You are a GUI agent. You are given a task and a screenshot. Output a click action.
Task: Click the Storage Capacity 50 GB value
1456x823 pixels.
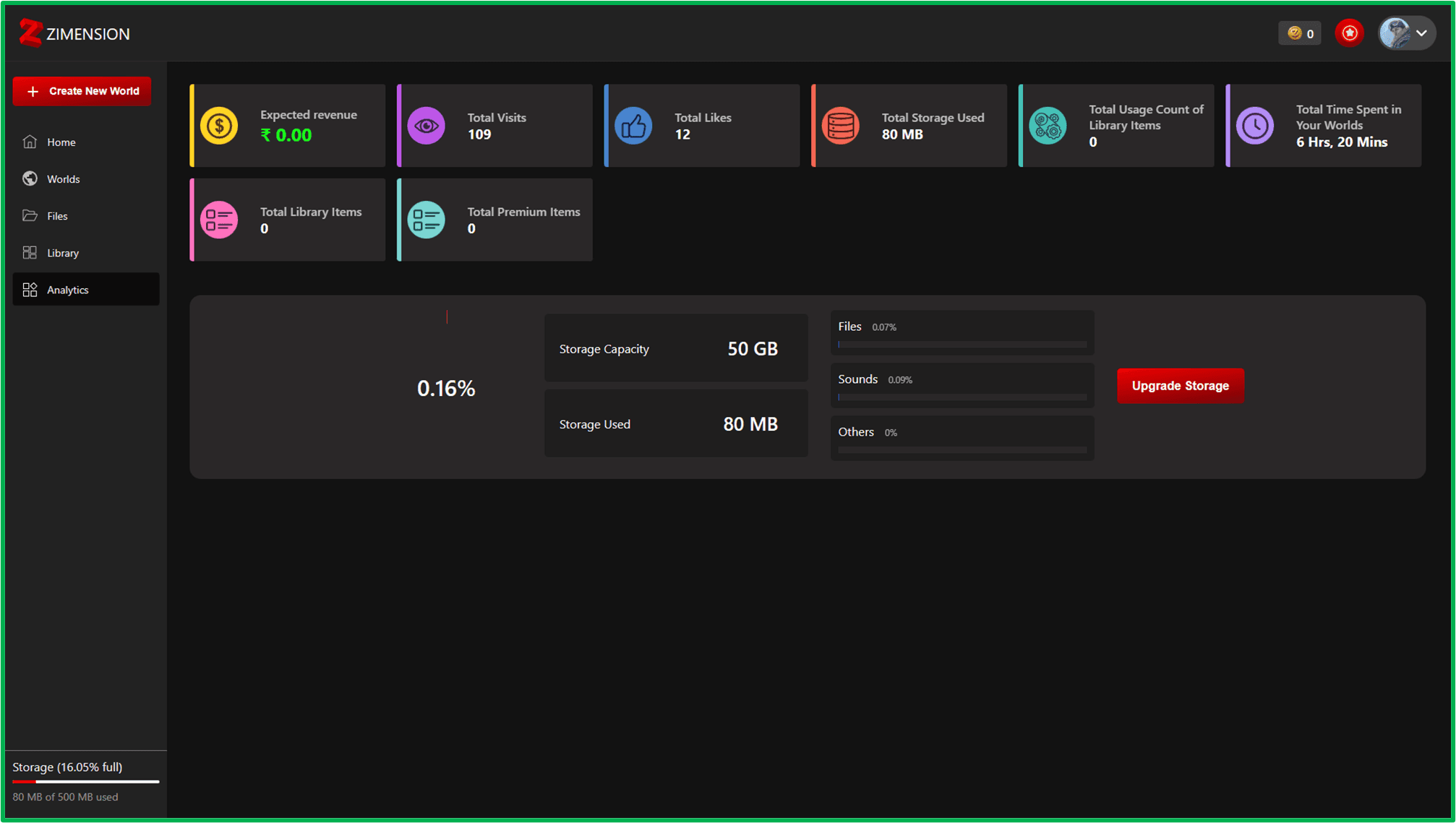pos(753,349)
